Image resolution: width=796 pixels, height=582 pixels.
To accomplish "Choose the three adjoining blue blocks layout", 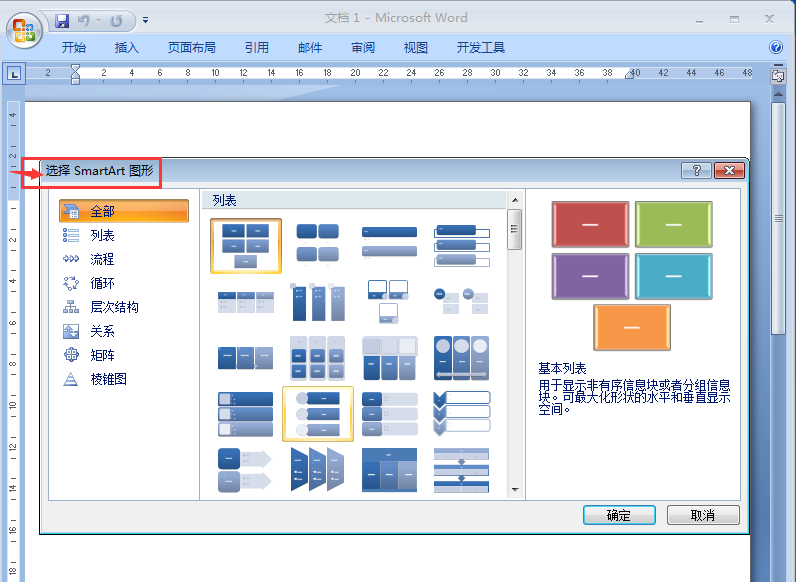I will pyautogui.click(x=246, y=358).
